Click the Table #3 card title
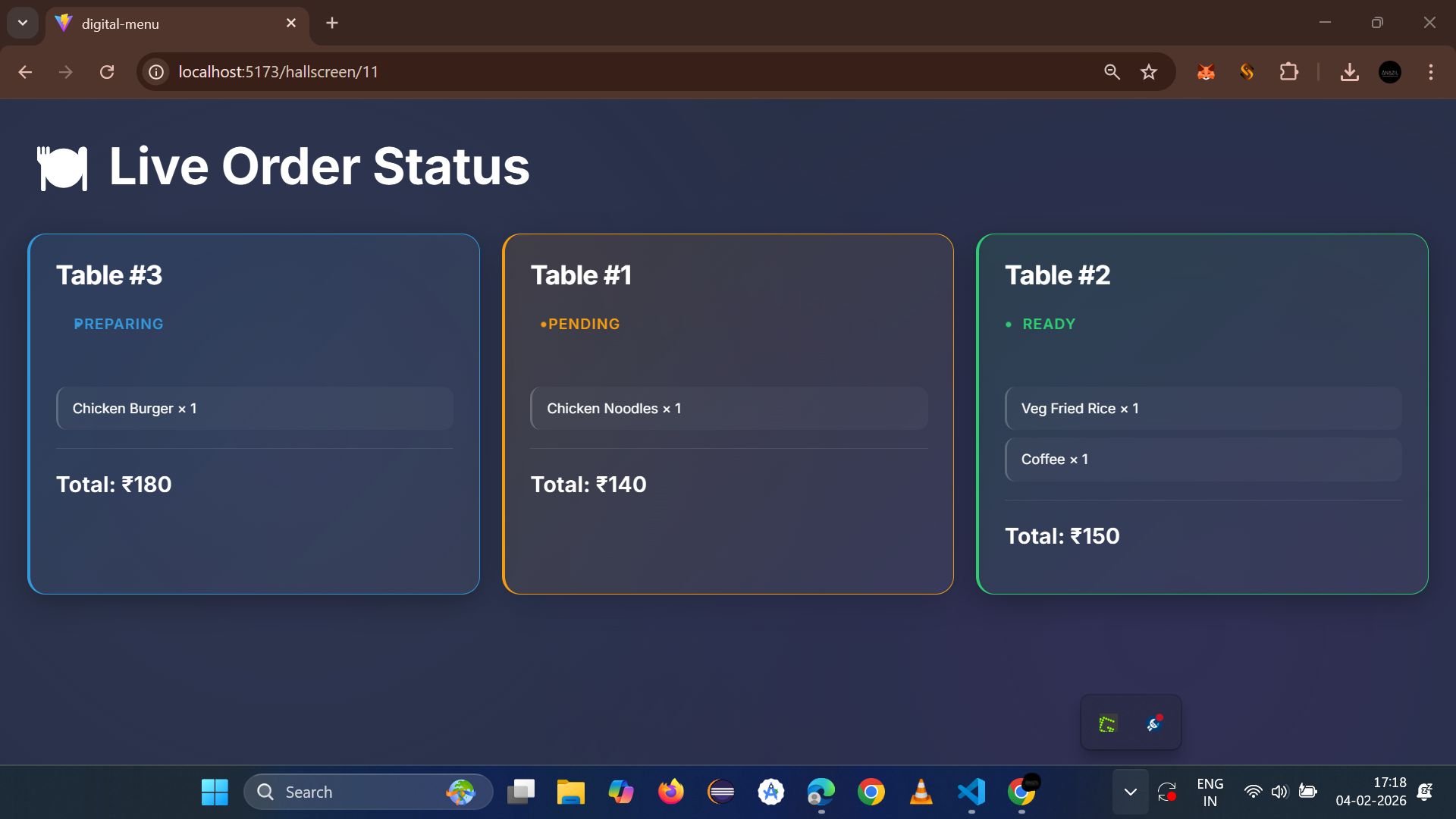Screen dimensions: 1456x819 coord(109,275)
